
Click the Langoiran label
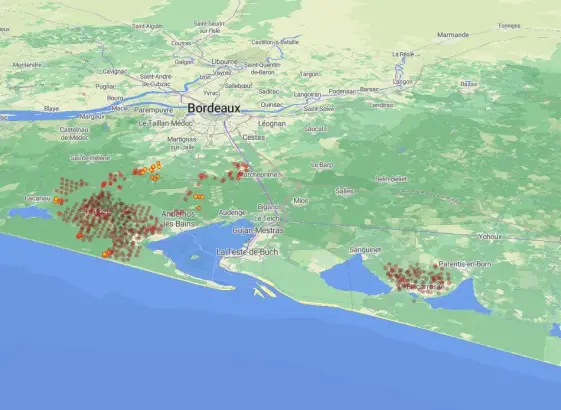(307, 94)
